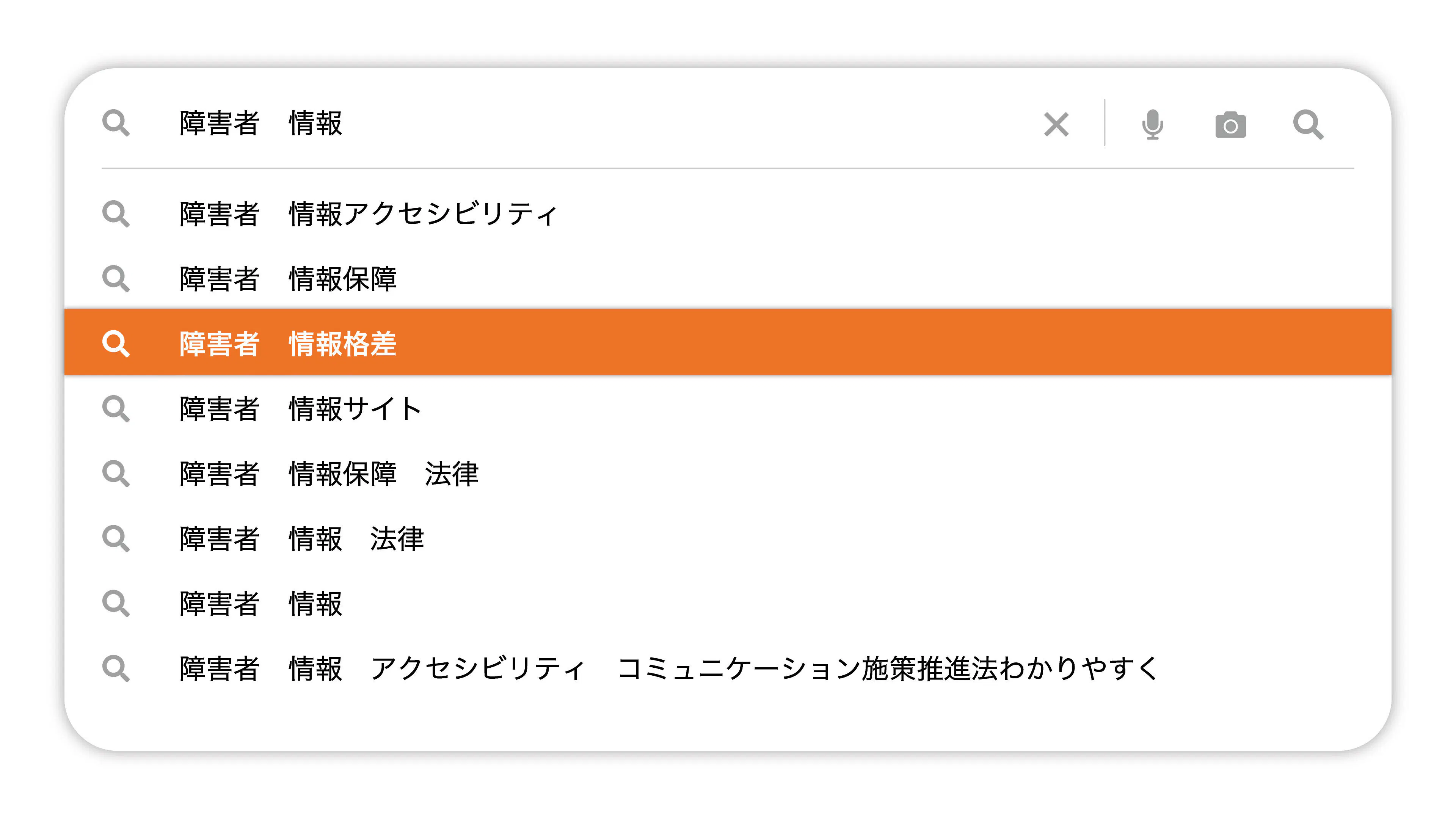Click the microphone voice search icon
Screen dimensions: 1456x819
(1152, 124)
